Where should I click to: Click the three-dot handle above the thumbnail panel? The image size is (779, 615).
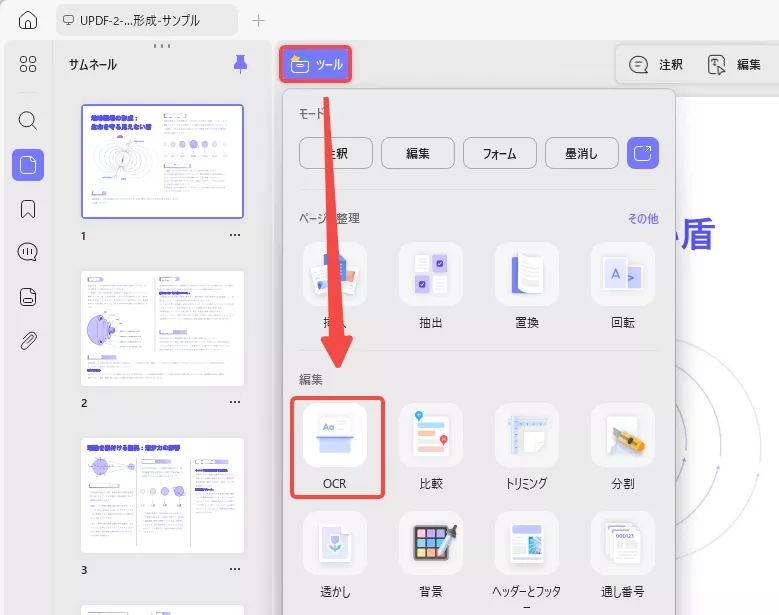click(x=162, y=46)
